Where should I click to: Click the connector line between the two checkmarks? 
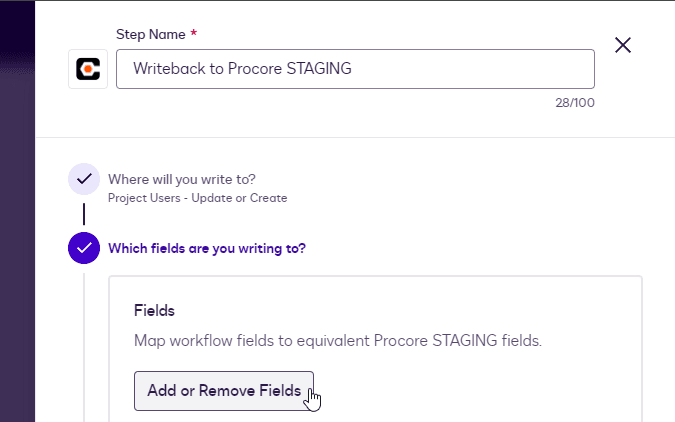[83, 214]
